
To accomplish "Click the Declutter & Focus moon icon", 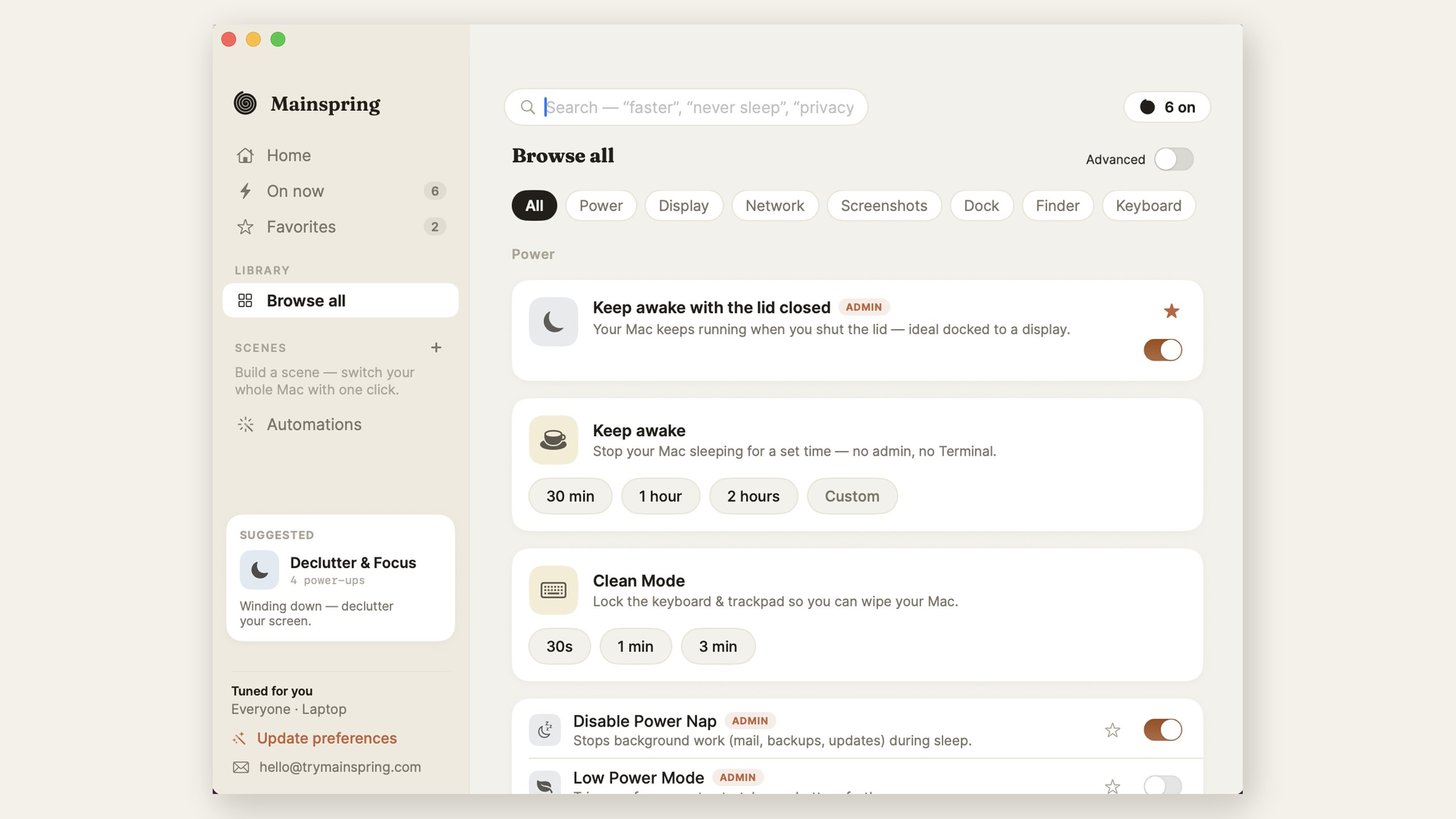I will (x=259, y=570).
